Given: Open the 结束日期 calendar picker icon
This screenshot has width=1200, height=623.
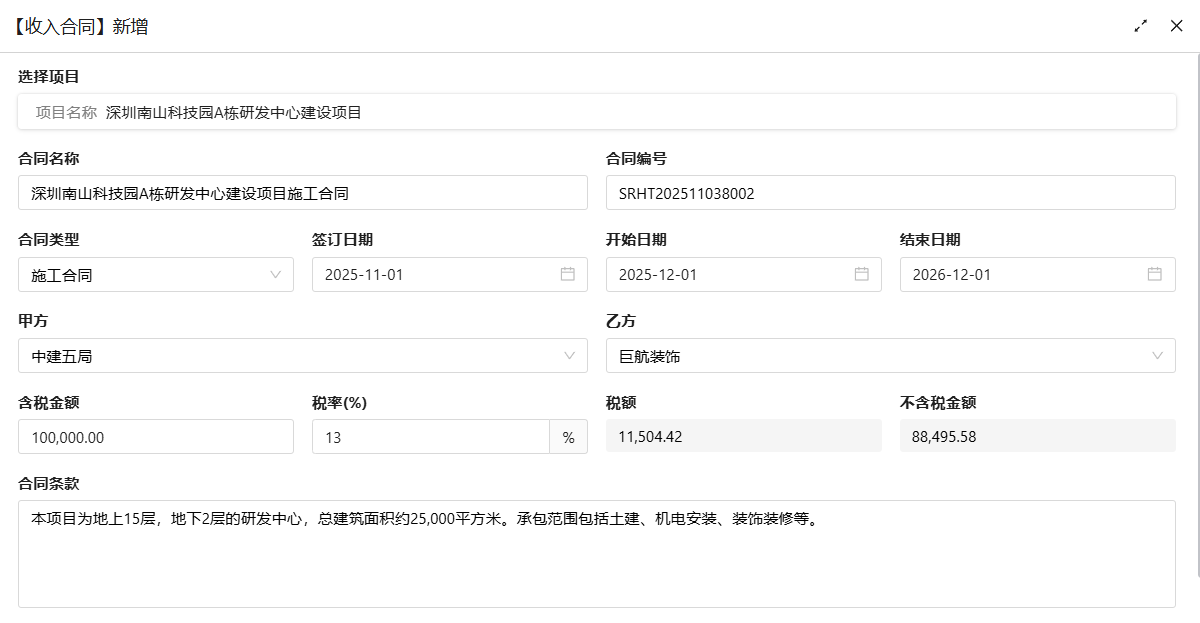Looking at the screenshot, I should [x=1156, y=274].
